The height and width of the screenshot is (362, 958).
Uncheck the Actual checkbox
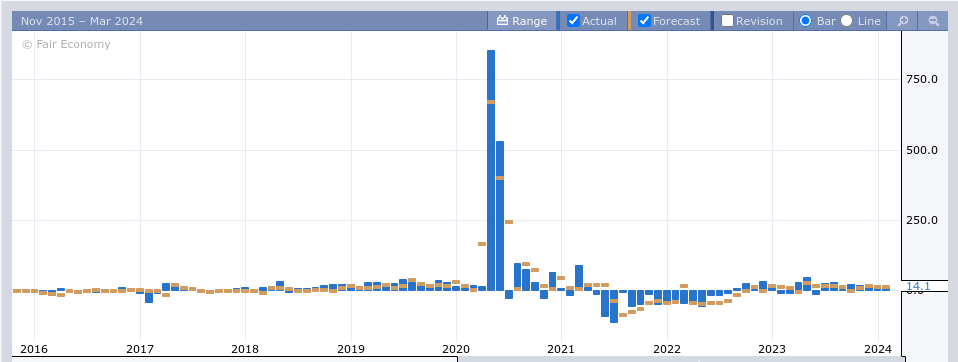click(x=573, y=21)
